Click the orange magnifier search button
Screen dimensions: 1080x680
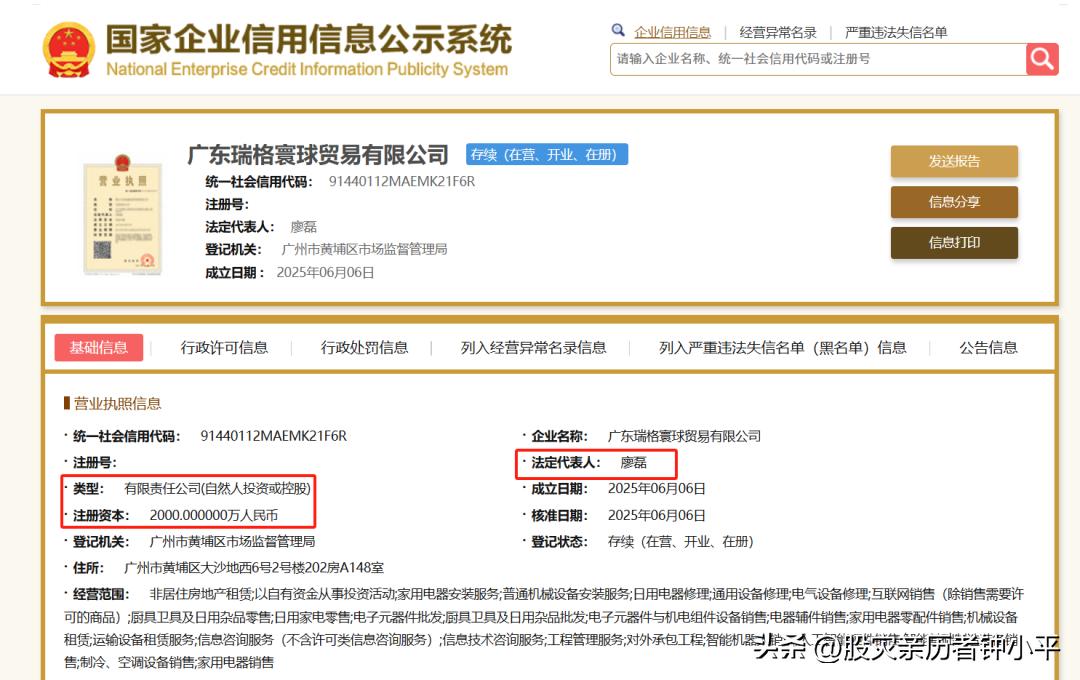pyautogui.click(x=1041, y=59)
